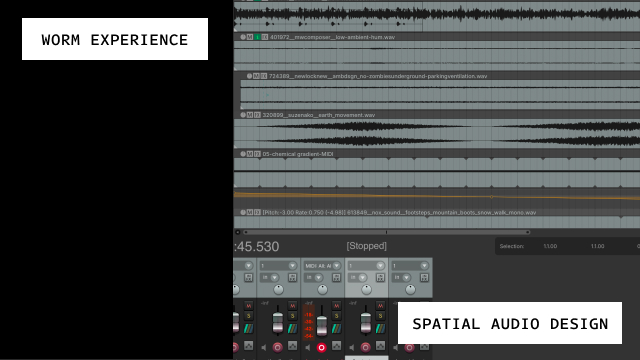Open the MIDI All input dropdown

[x=322, y=266]
